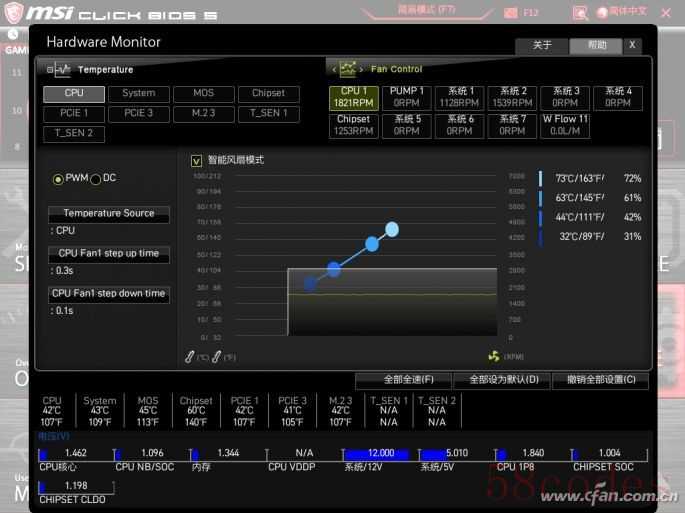Click the globe language icon
Viewport: 685px width, 513px height.
point(602,13)
